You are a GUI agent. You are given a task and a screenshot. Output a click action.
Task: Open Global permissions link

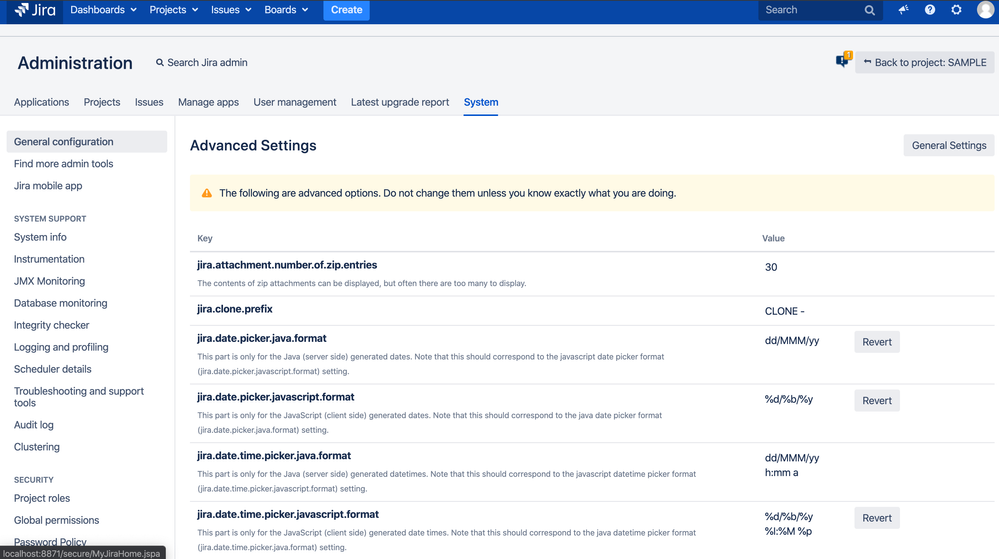pyautogui.click(x=57, y=520)
